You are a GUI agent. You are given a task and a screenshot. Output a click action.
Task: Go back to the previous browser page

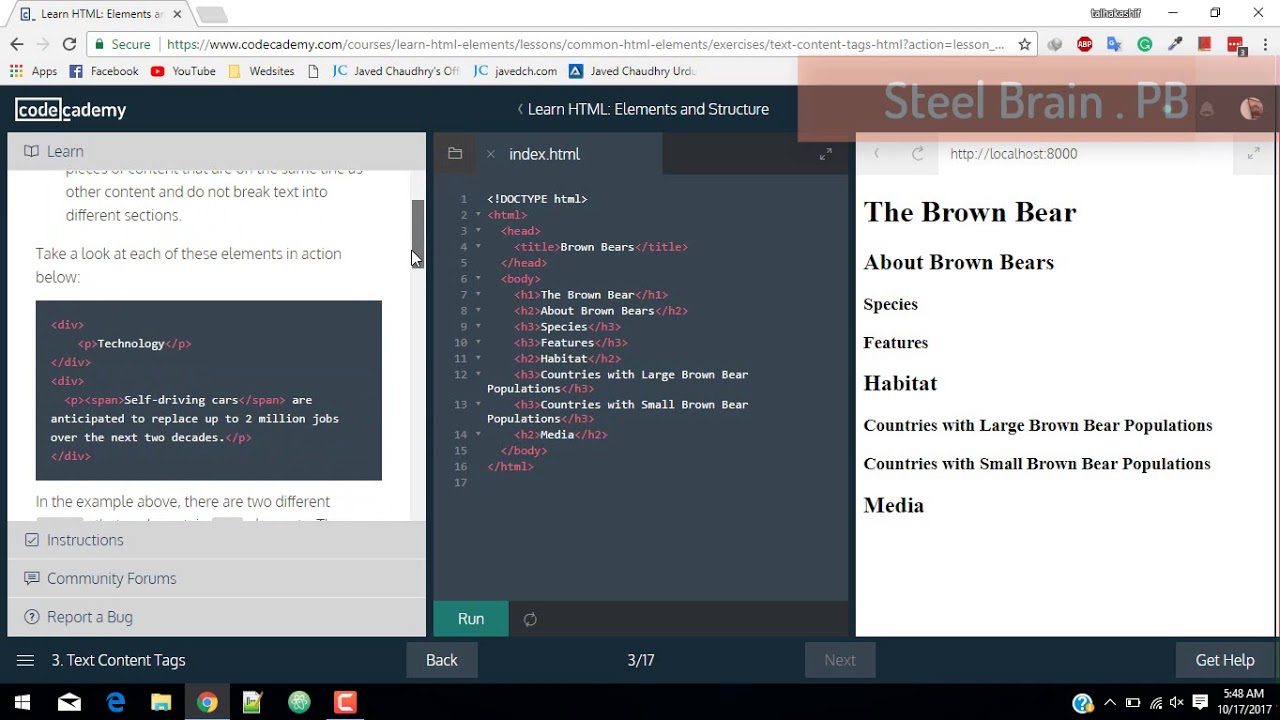coord(17,44)
